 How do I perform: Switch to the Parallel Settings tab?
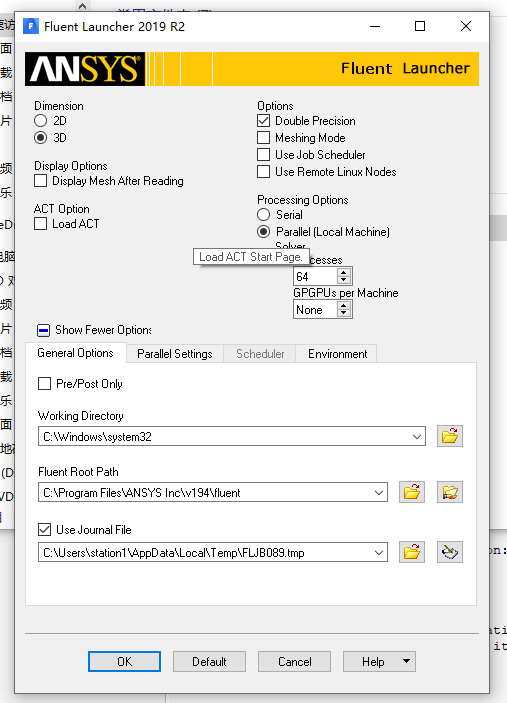(x=175, y=354)
